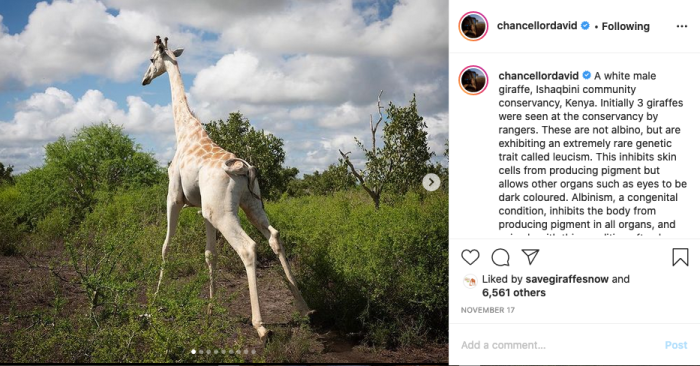Viewport: 700px width, 366px height.
Task: Click the verified badge in the header
Action: [x=585, y=26]
